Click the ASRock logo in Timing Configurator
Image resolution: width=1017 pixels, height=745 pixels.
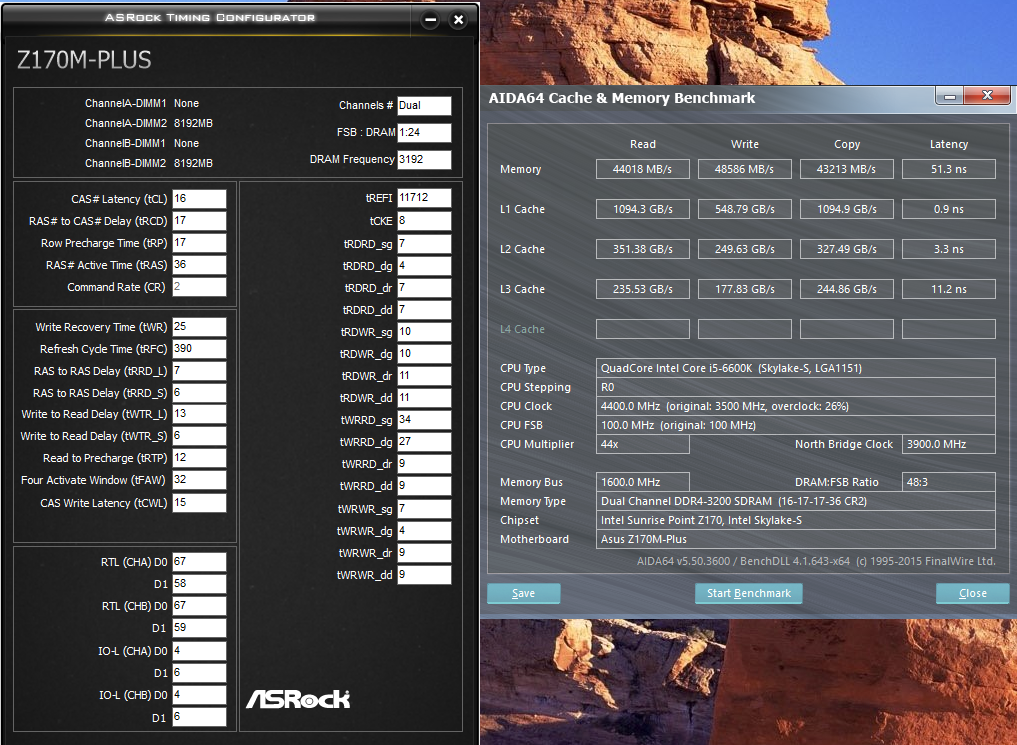tap(298, 699)
